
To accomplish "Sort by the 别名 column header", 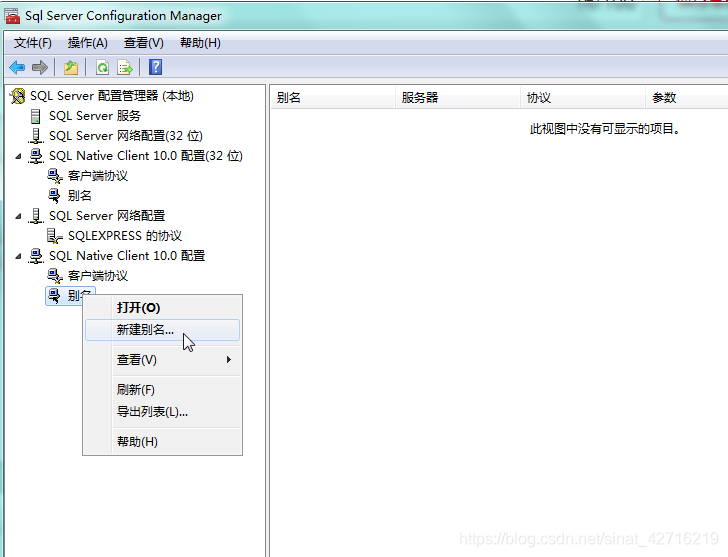I will point(333,97).
